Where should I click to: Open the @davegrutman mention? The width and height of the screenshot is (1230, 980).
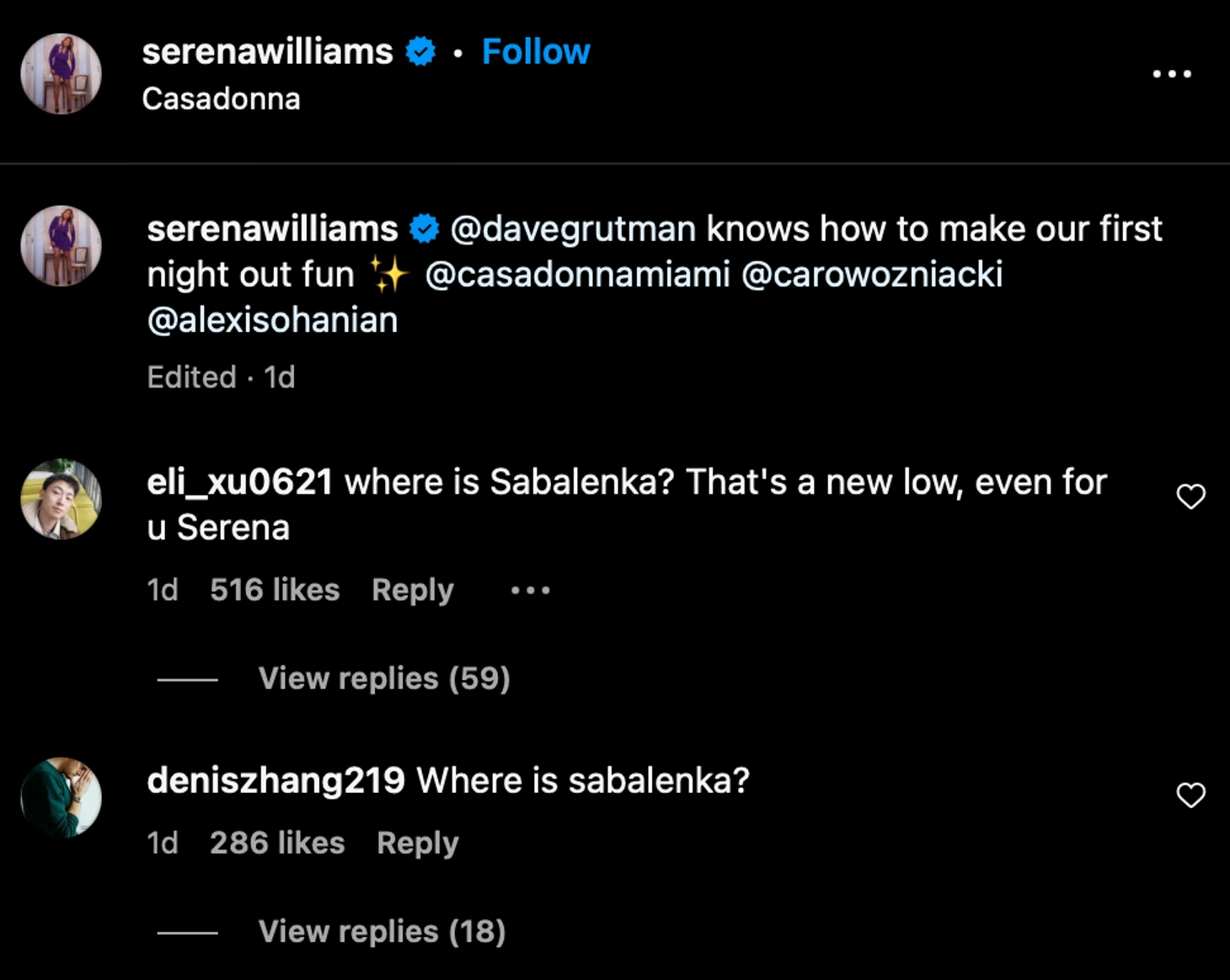point(574,229)
